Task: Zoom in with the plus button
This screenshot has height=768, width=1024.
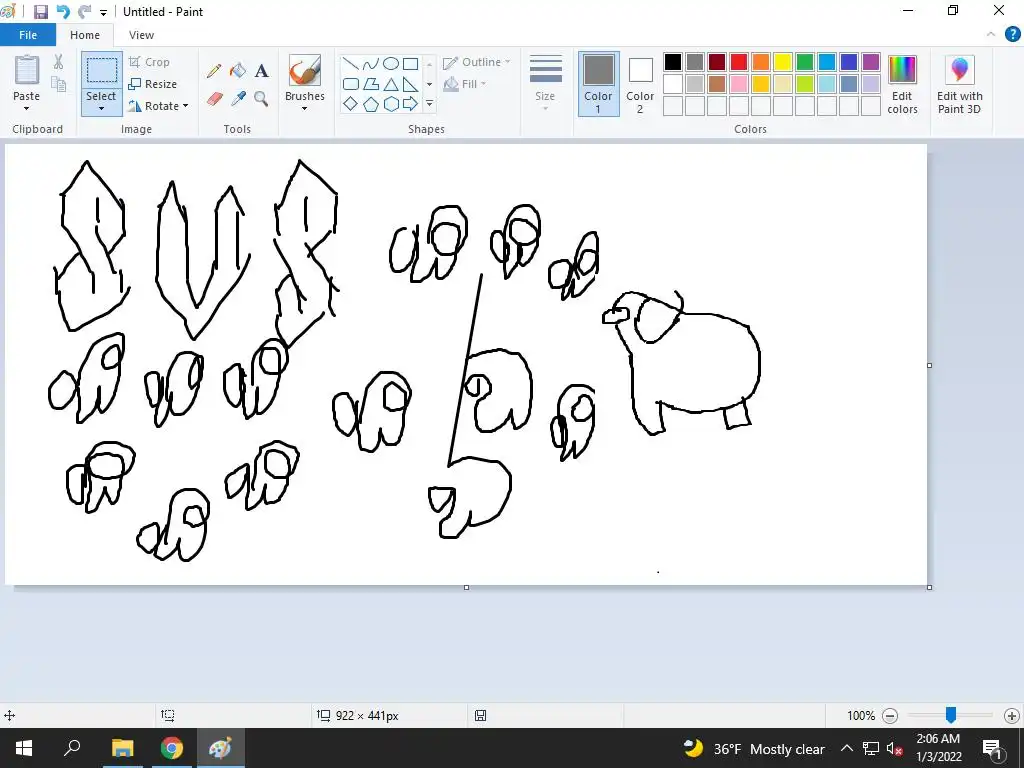Action: coord(1012,716)
